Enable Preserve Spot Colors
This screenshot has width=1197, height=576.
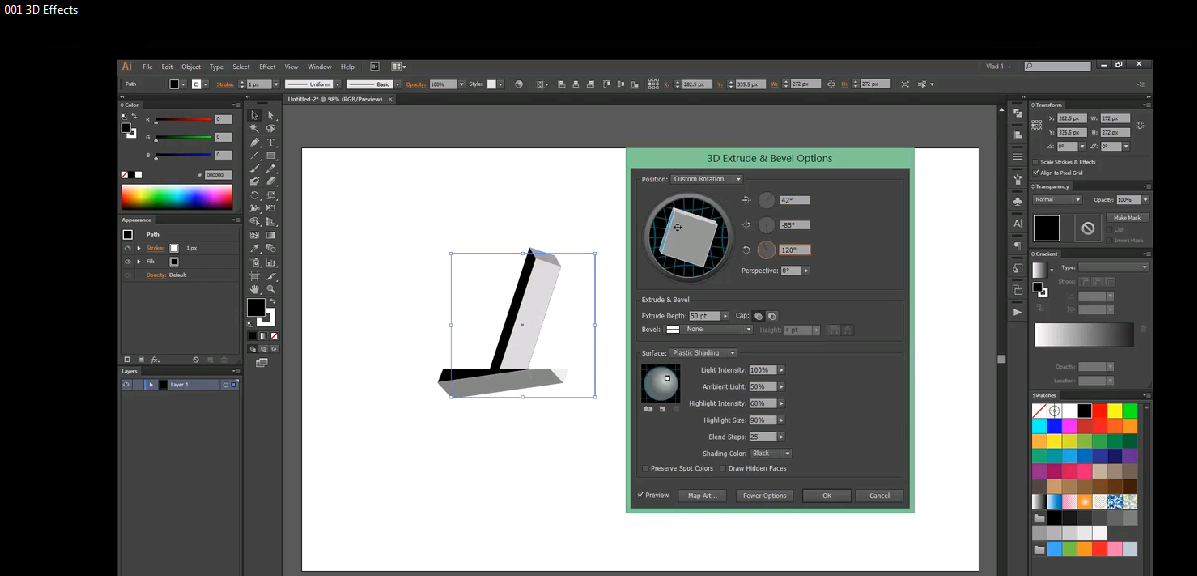pos(645,469)
